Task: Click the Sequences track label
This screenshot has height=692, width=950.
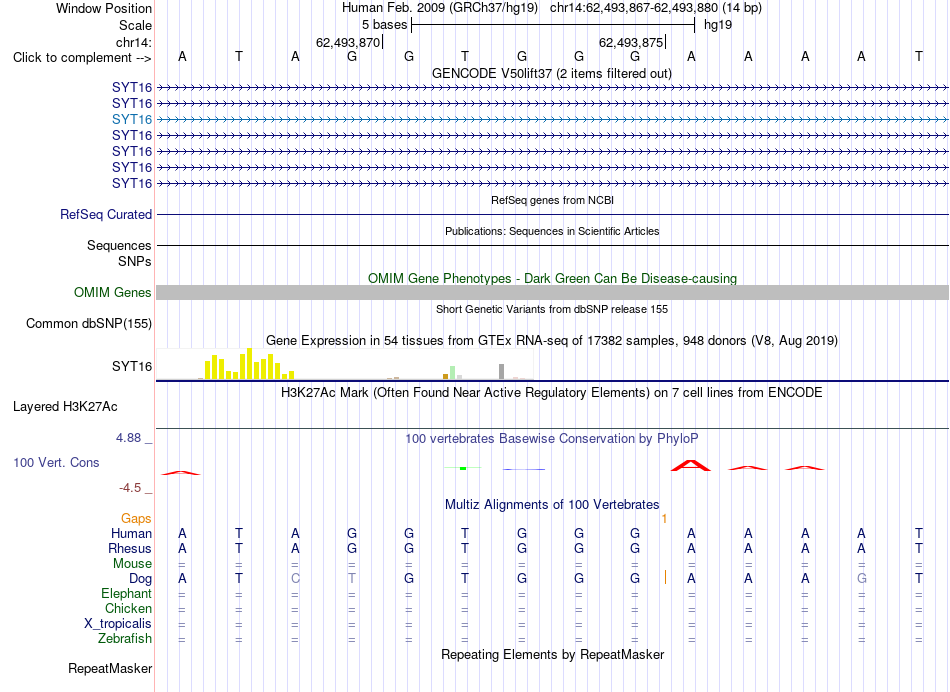Action: point(119,245)
